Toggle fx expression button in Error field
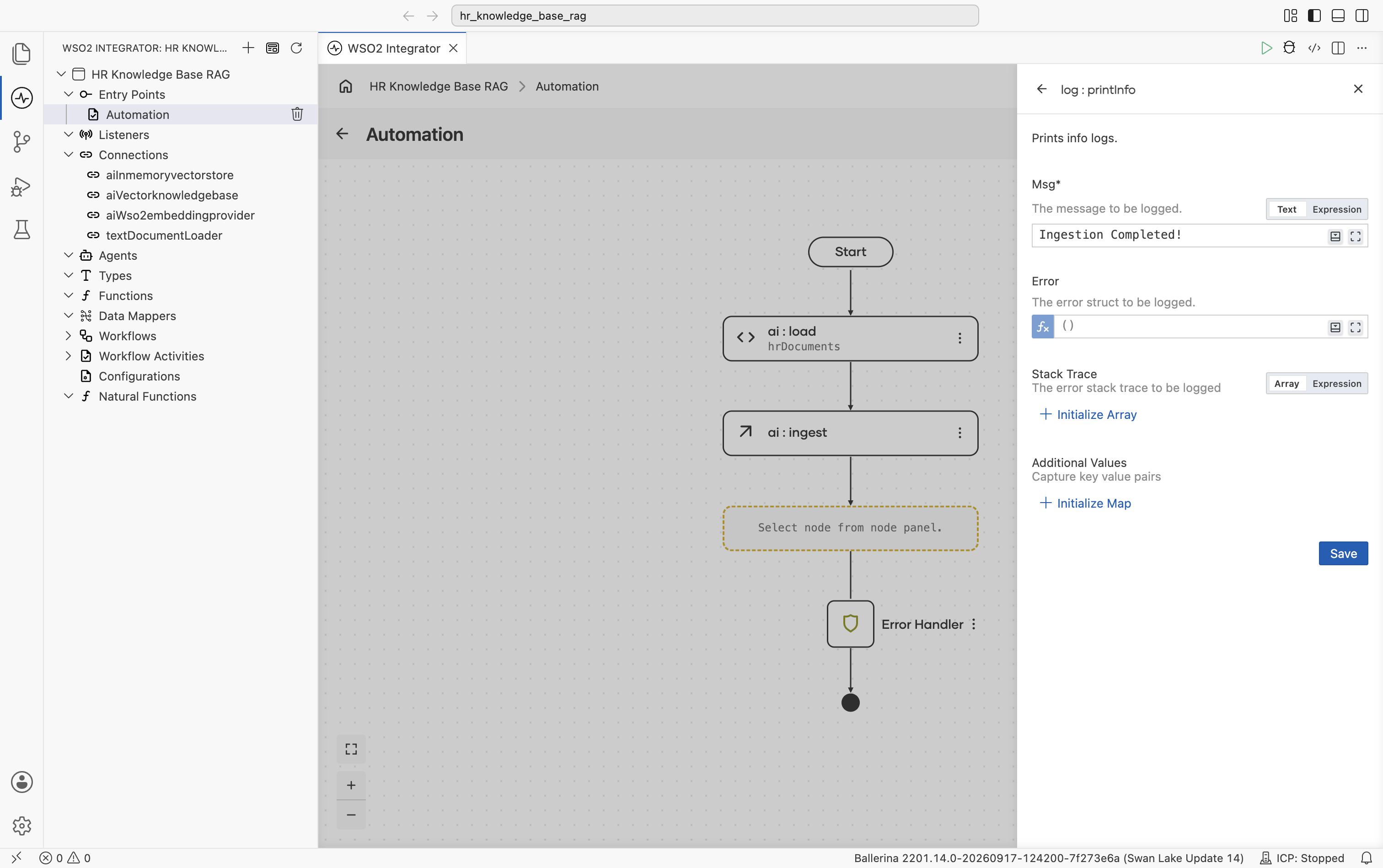Screen dimensions: 1383x868 [1043, 327]
